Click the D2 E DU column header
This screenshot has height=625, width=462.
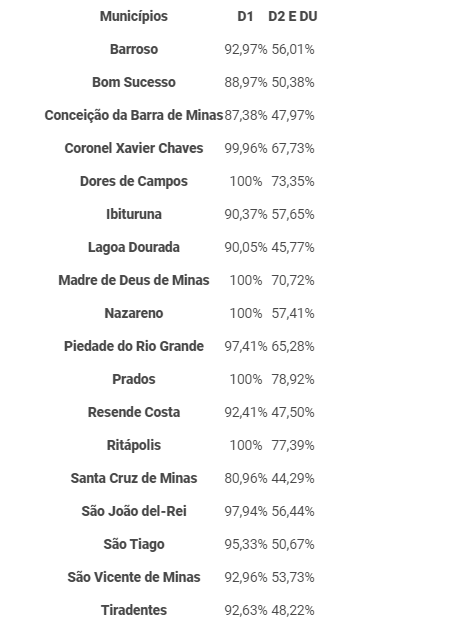point(293,16)
